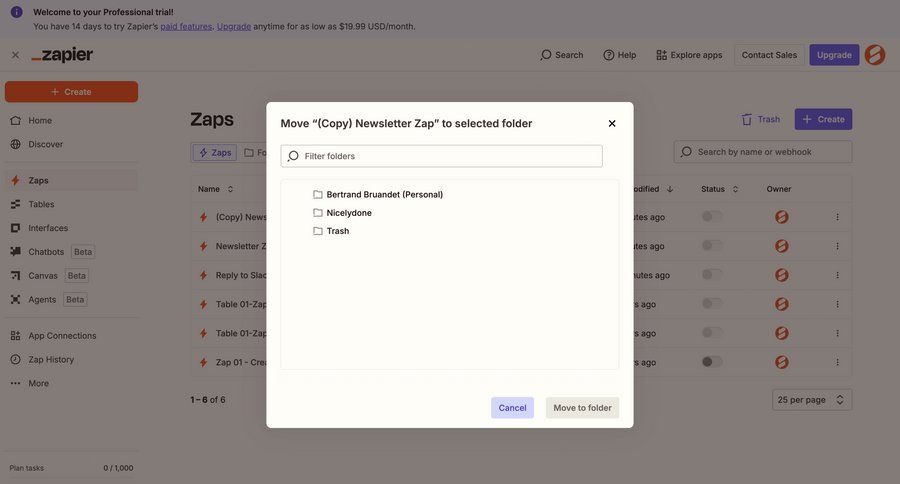
Task: Toggle status of (Copy) Newsletter Zap
Action: (712, 217)
